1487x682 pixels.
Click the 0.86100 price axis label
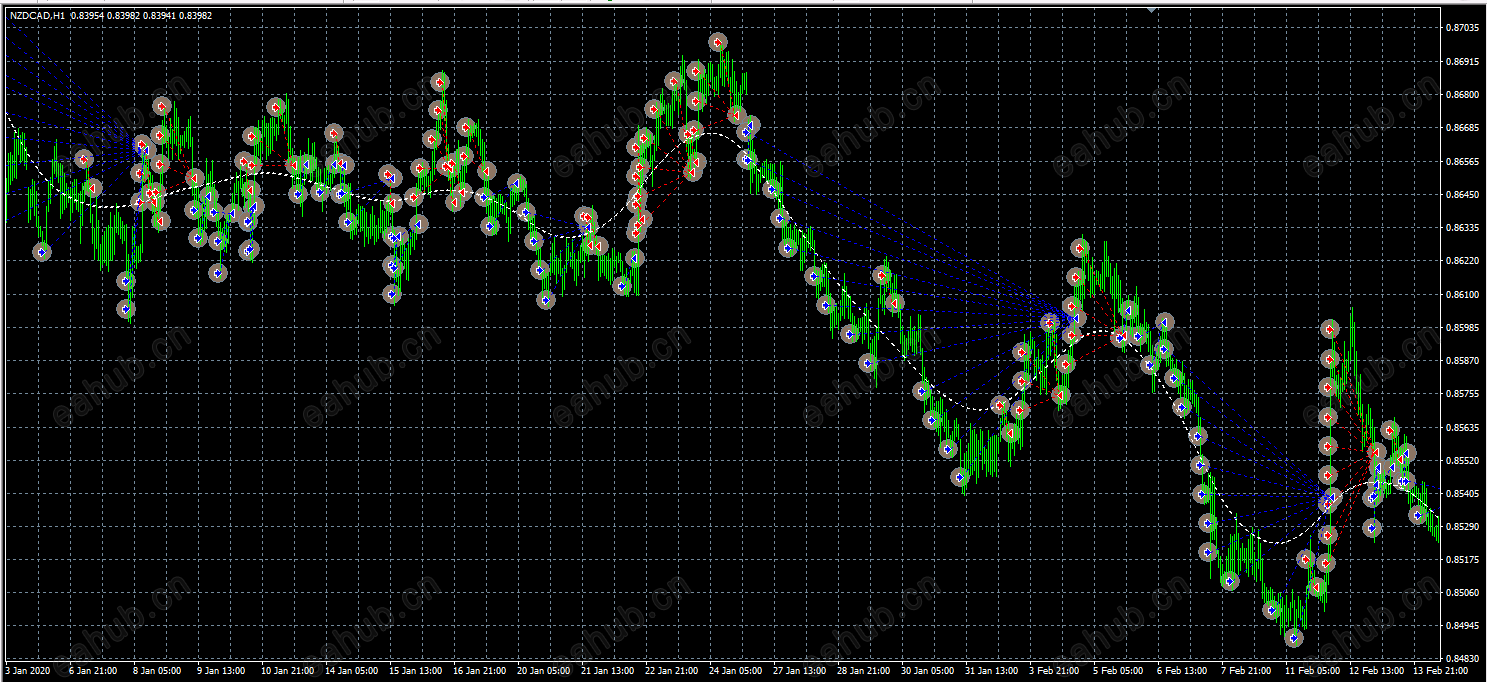tap(1464, 294)
